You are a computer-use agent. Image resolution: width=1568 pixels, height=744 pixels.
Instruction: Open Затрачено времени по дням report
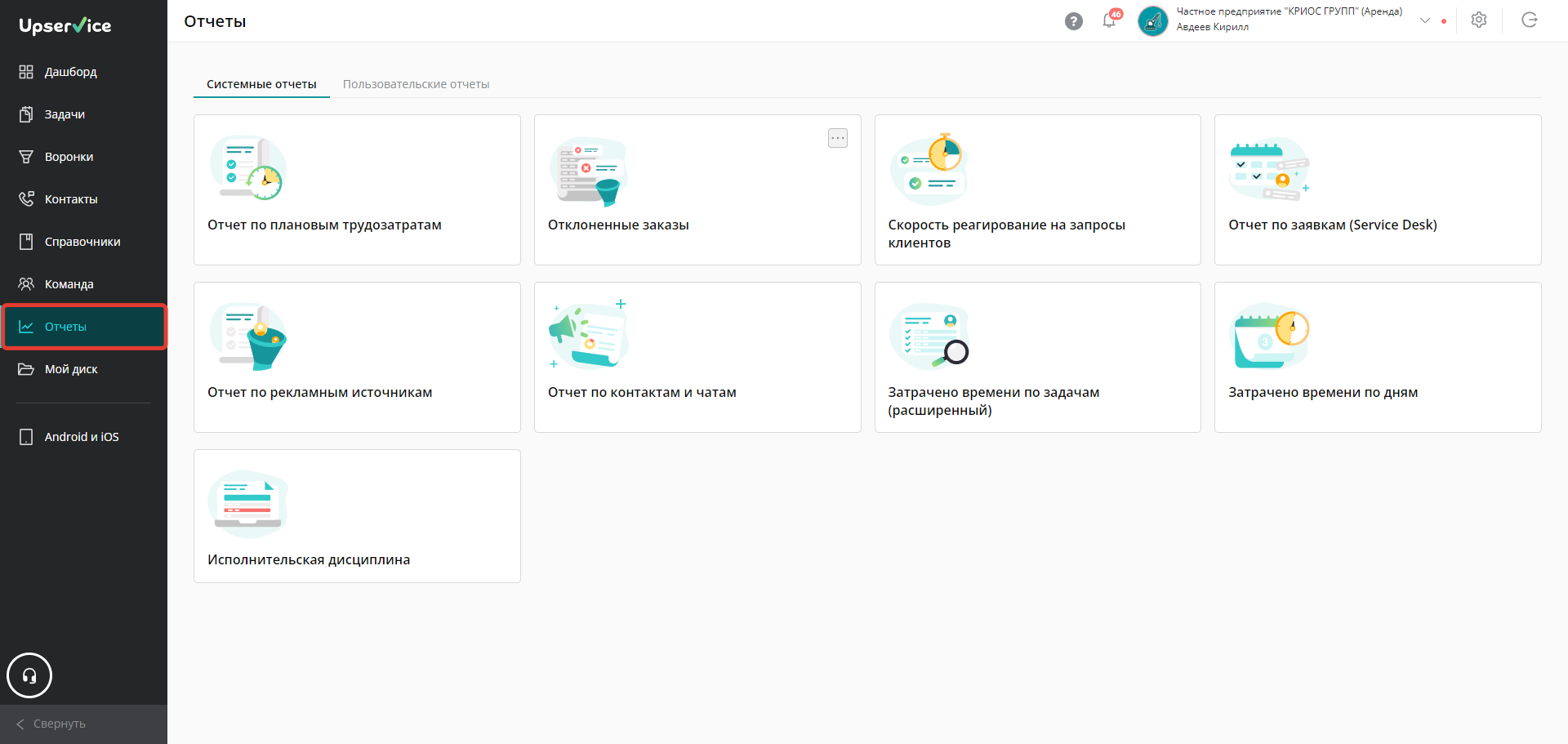(x=1323, y=392)
